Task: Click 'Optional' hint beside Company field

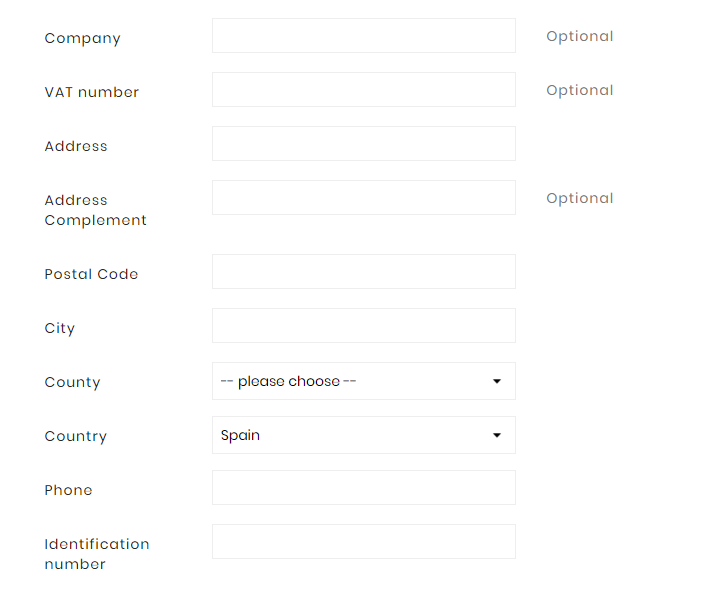Action: pos(579,36)
